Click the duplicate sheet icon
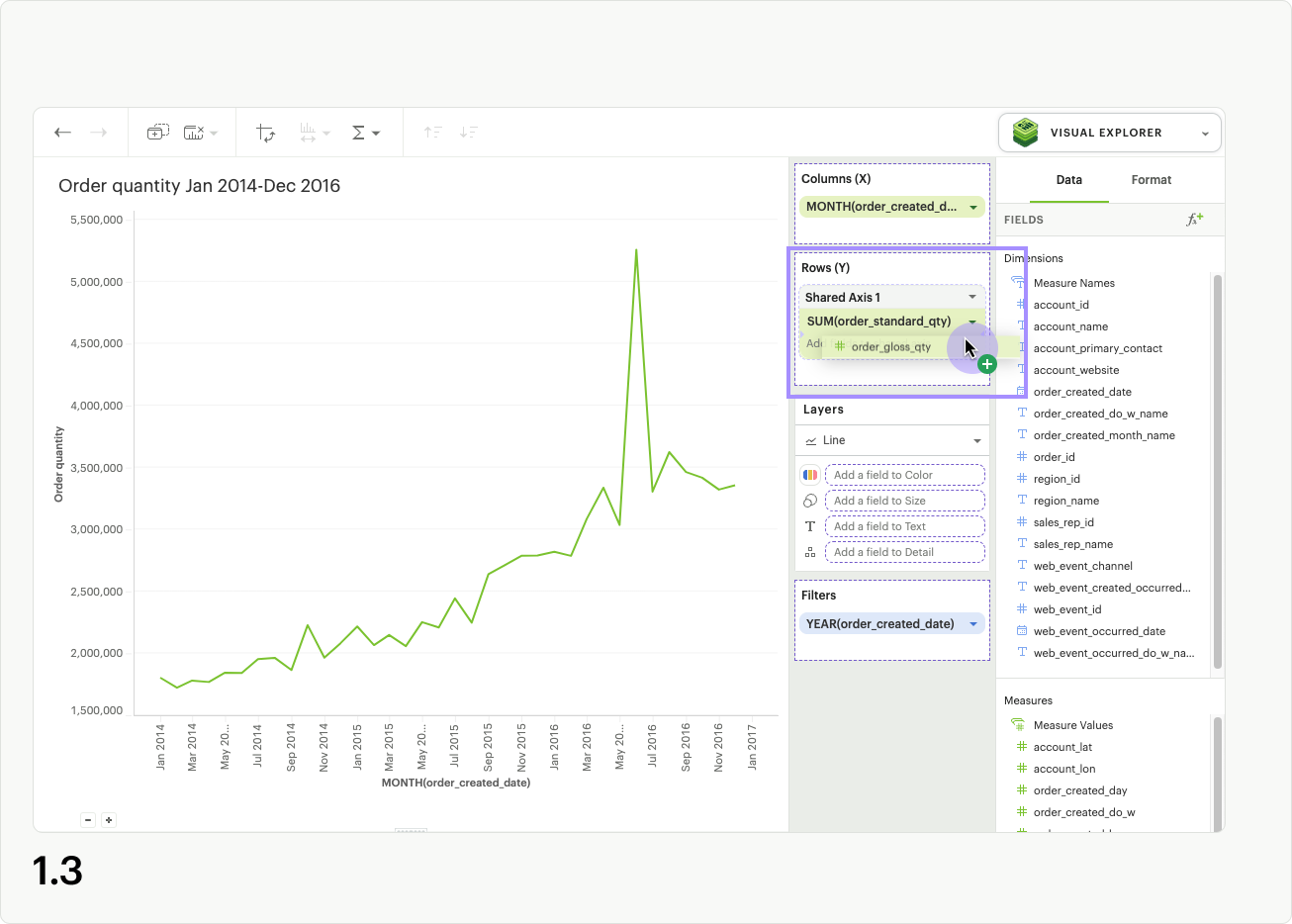 157,133
